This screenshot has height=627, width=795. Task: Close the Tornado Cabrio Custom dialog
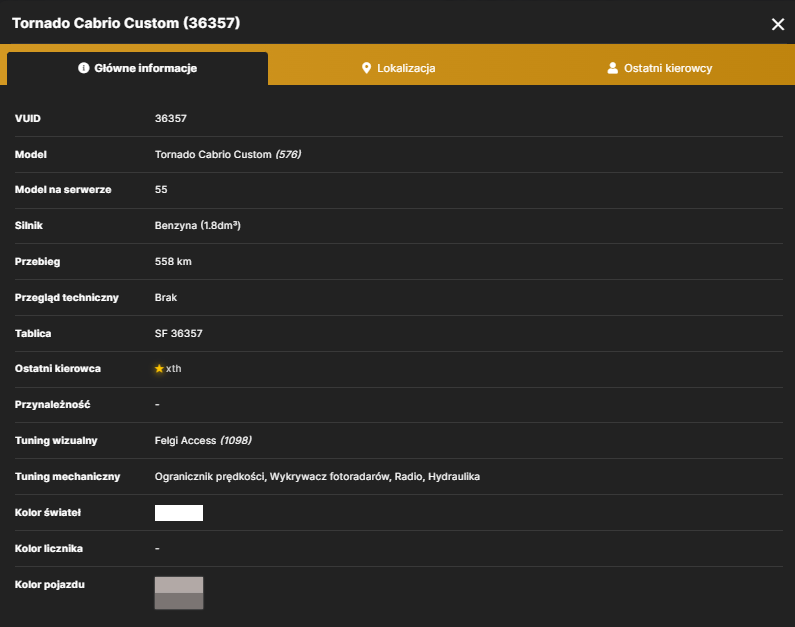click(777, 24)
